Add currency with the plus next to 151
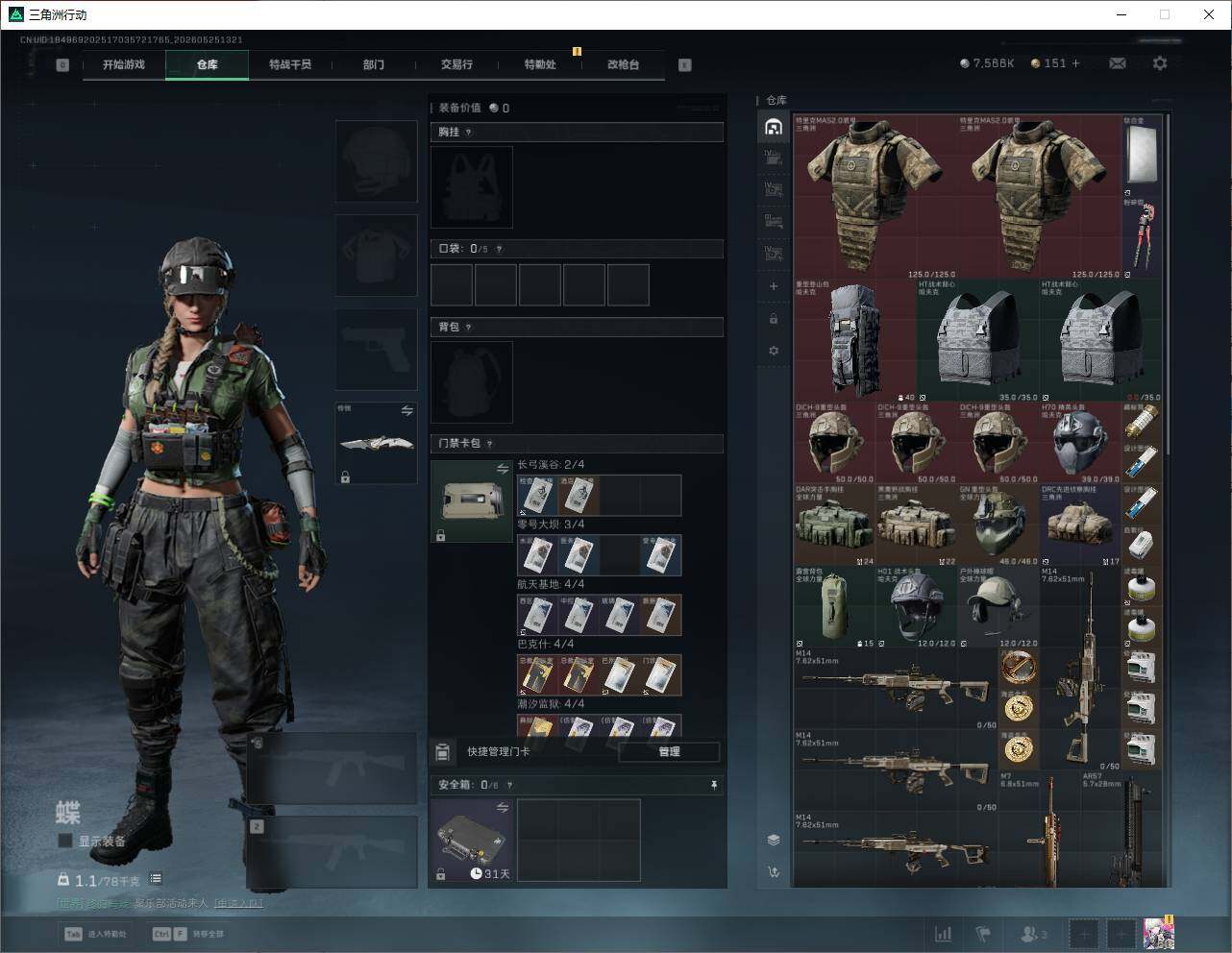The width and height of the screenshot is (1232, 953). (1075, 63)
